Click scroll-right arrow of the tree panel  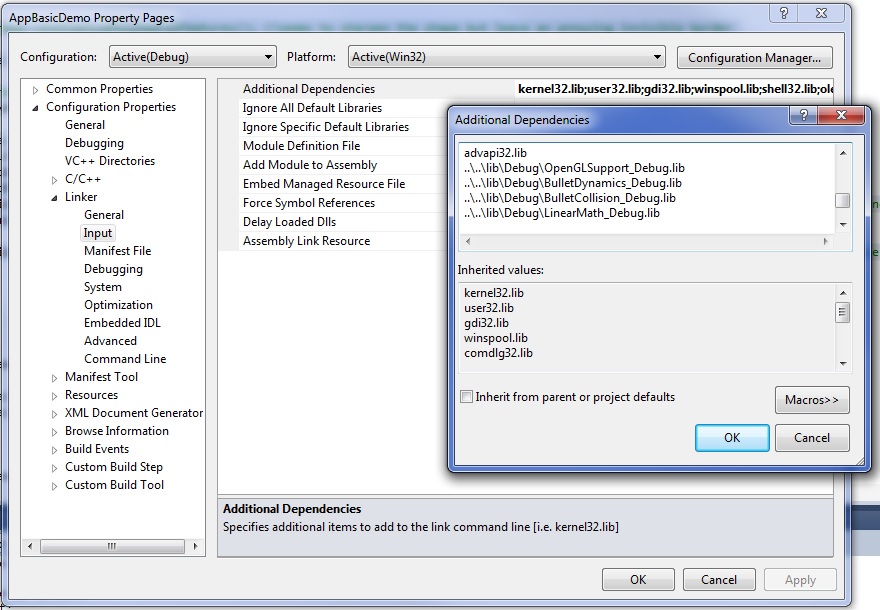195,546
